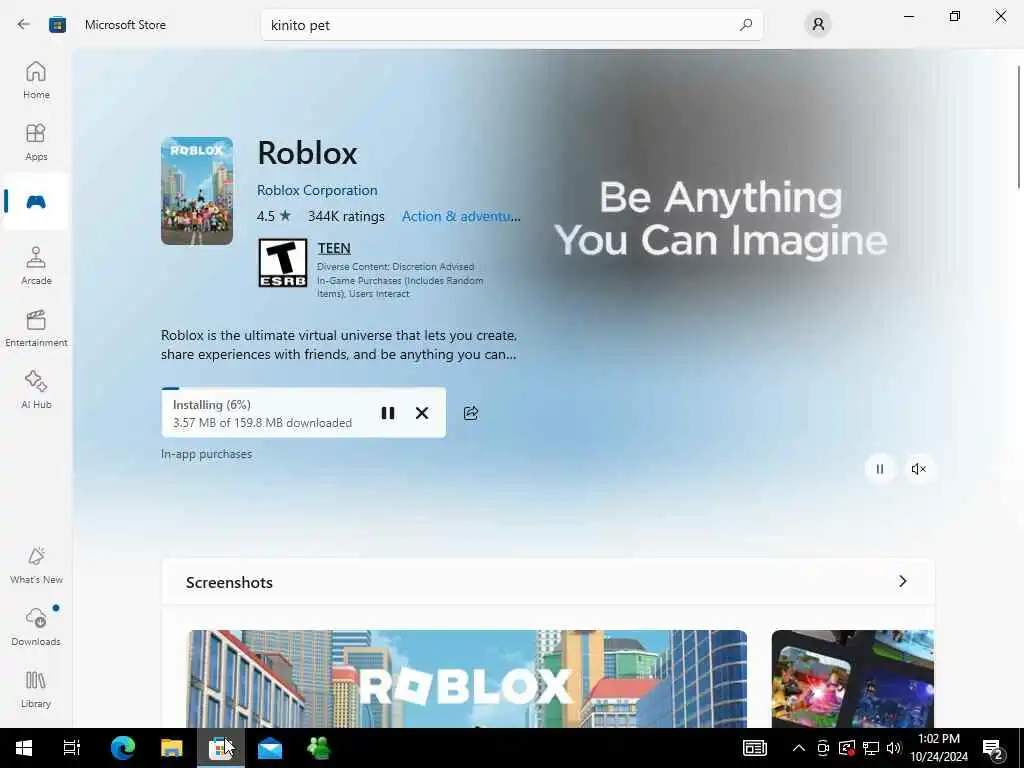Click the search magnifier icon
This screenshot has height=768, width=1024.
point(746,25)
